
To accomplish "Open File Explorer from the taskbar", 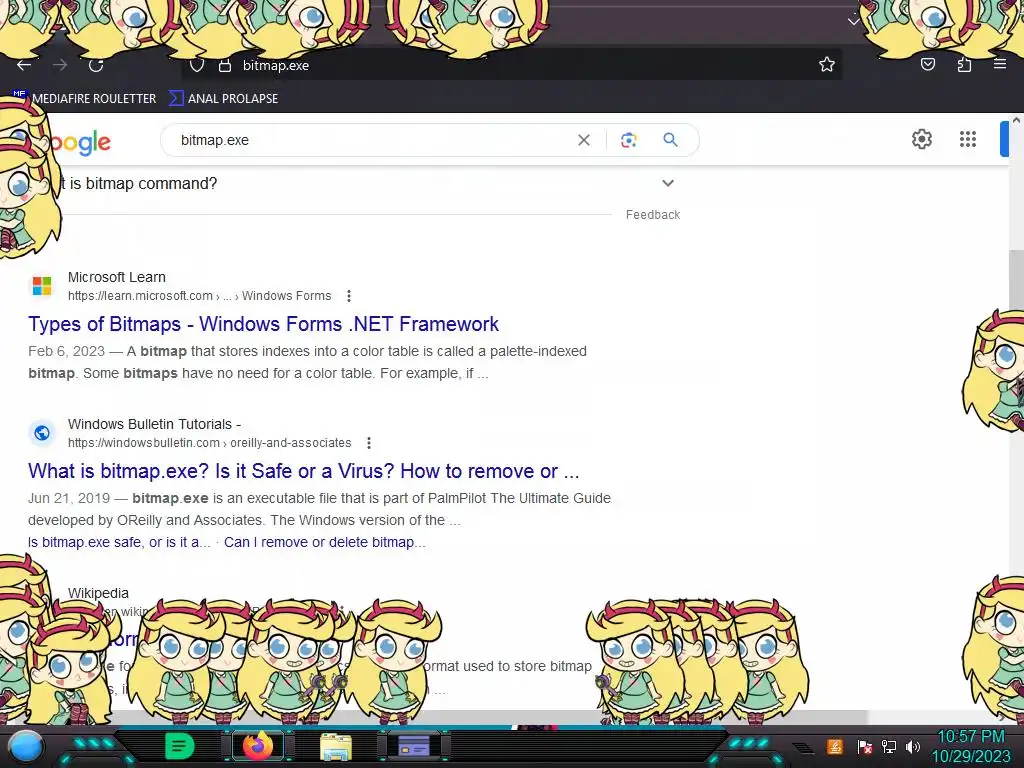I will click(336, 747).
